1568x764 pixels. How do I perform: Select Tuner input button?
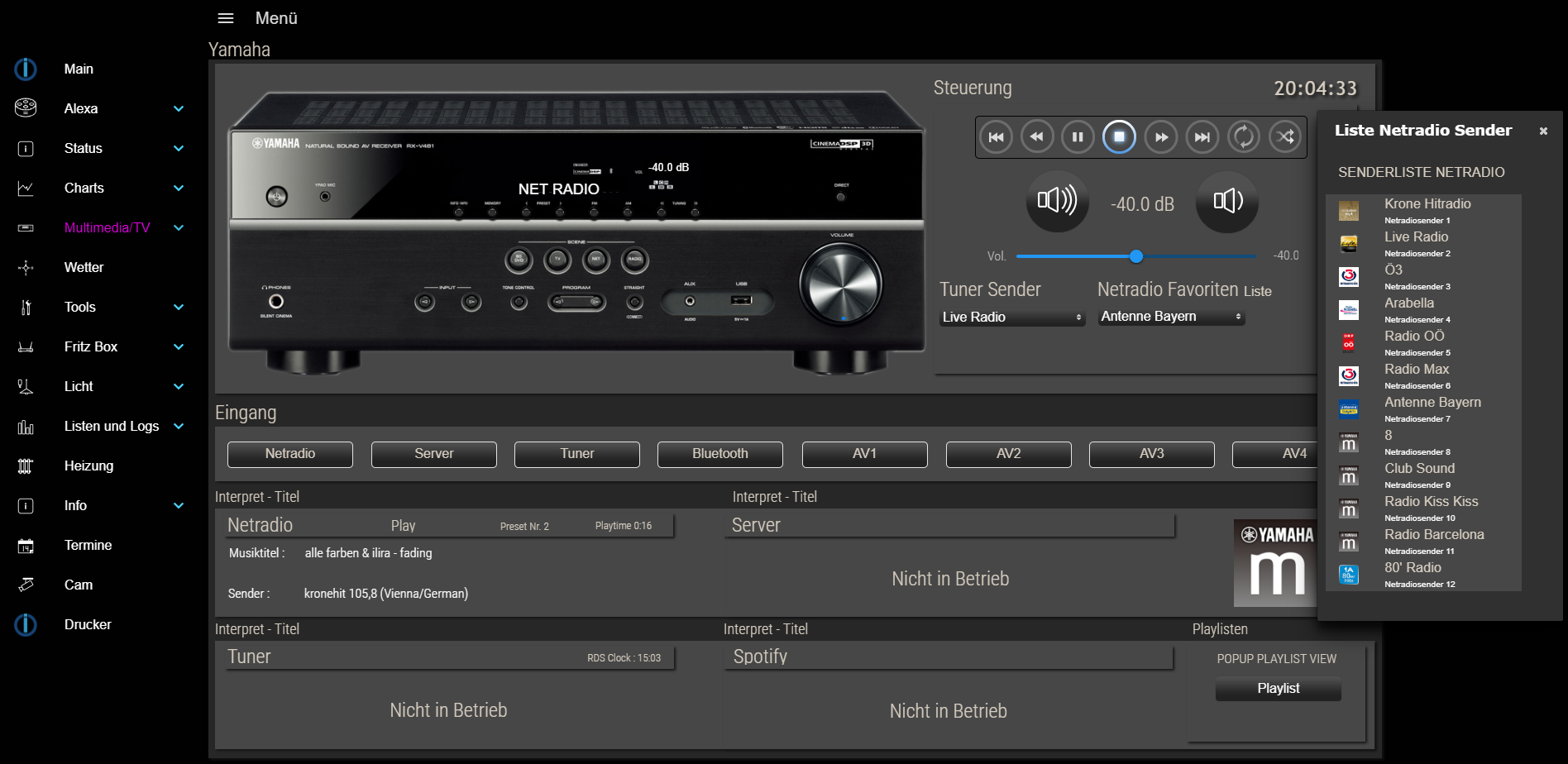(x=577, y=454)
